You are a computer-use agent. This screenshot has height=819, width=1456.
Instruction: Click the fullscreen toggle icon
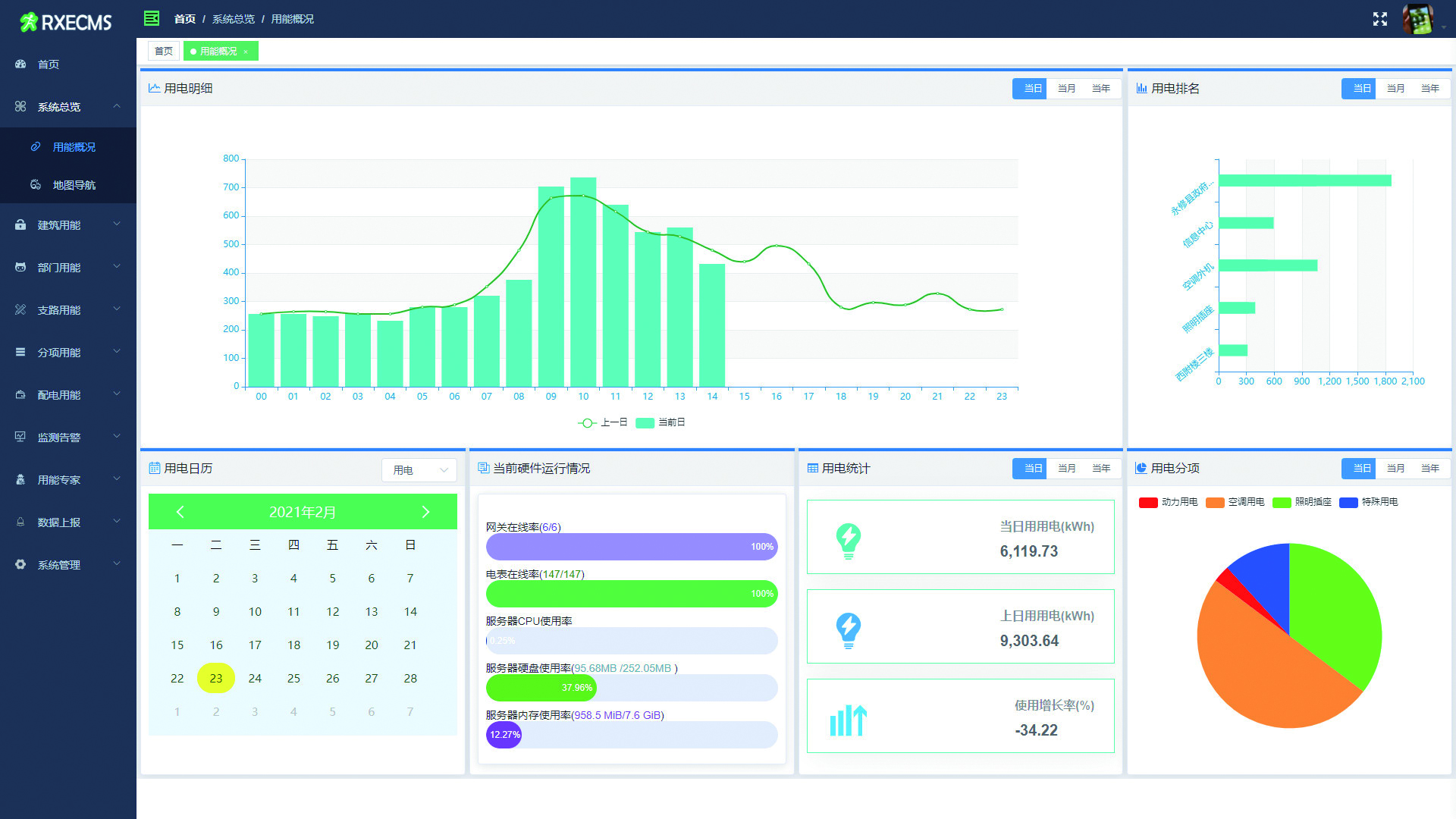(x=1379, y=19)
